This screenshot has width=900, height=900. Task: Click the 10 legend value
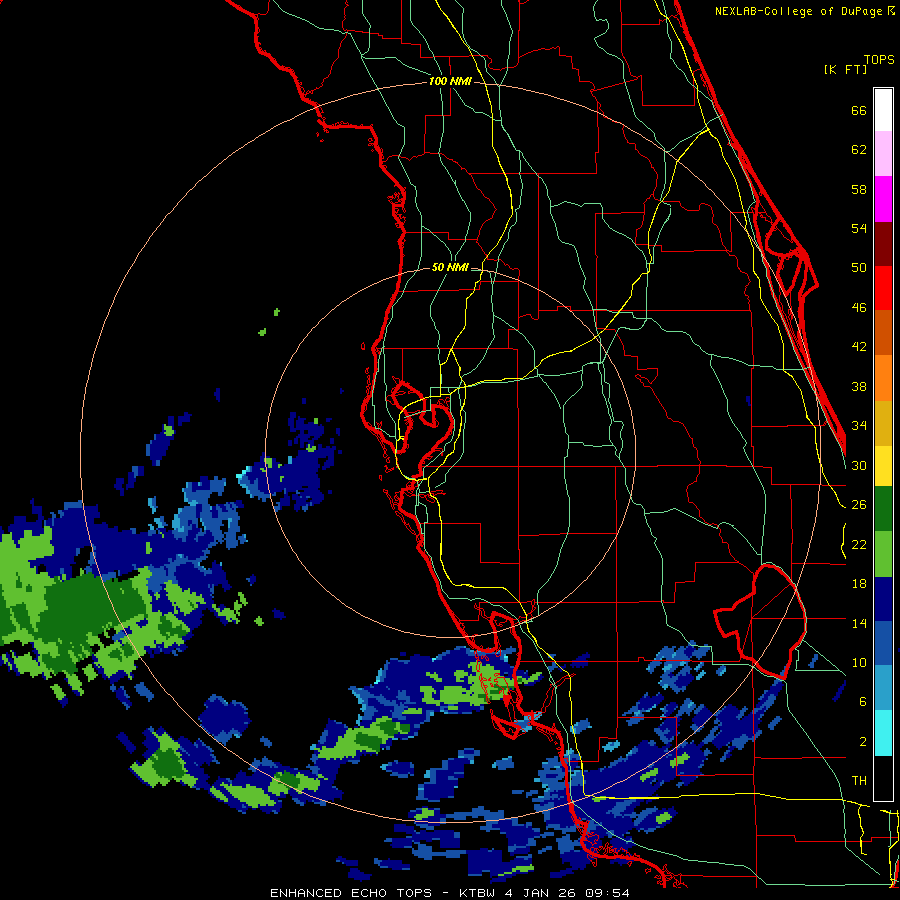(859, 662)
